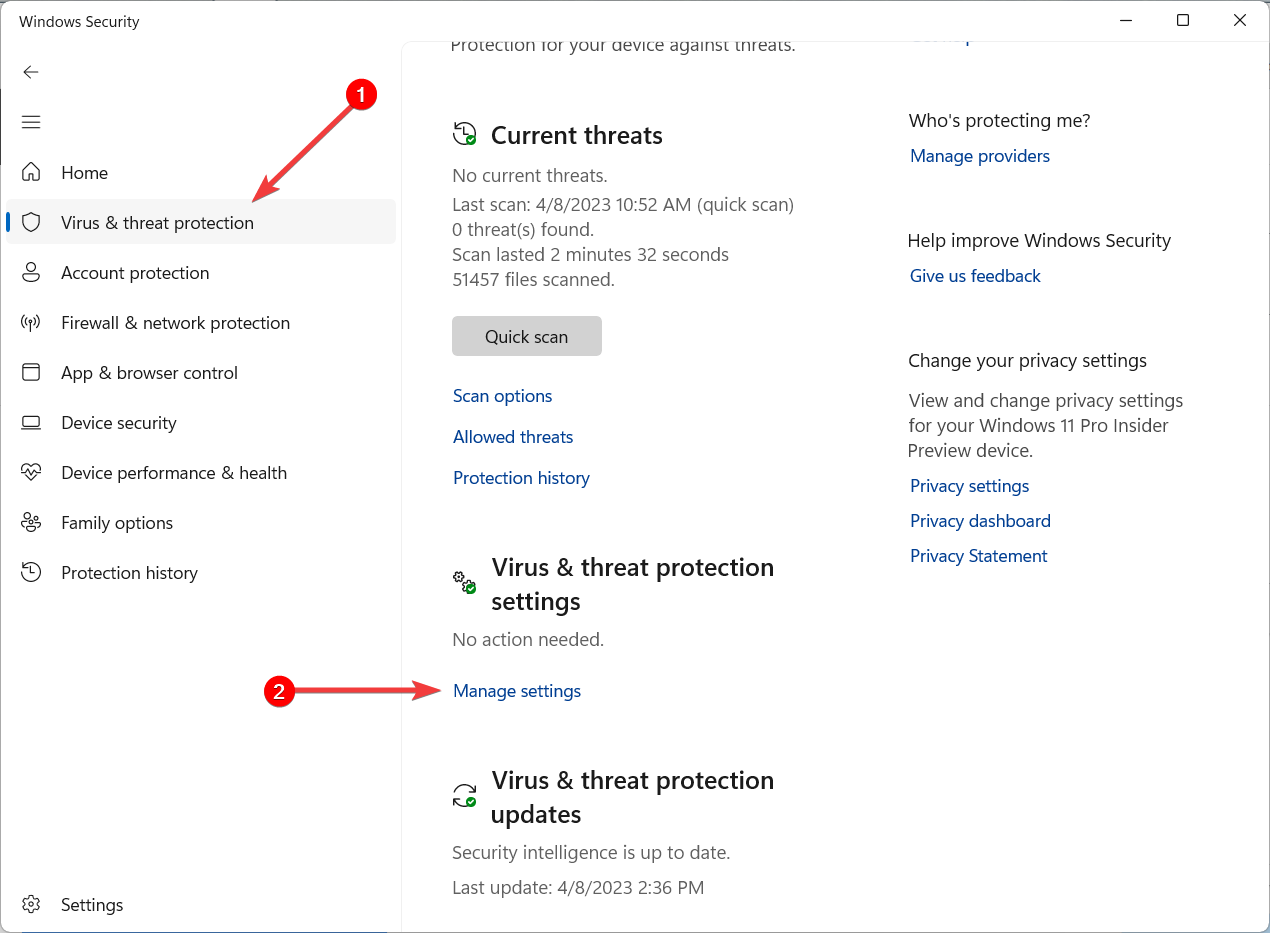1270x933 pixels.
Task: Click the Firewall & network protection icon
Action: click(x=31, y=322)
